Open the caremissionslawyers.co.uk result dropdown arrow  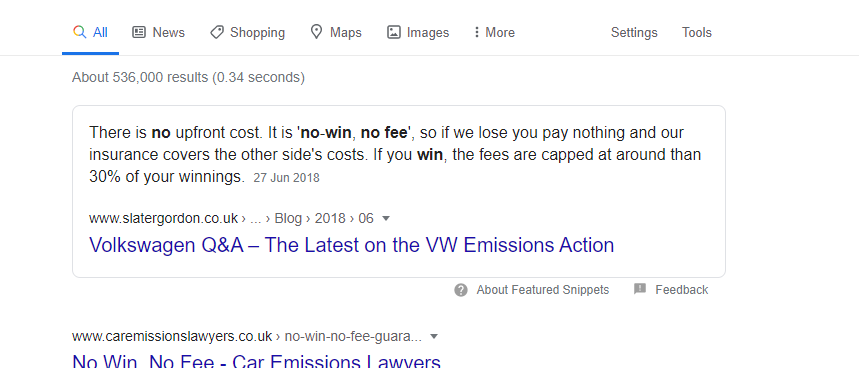(434, 336)
